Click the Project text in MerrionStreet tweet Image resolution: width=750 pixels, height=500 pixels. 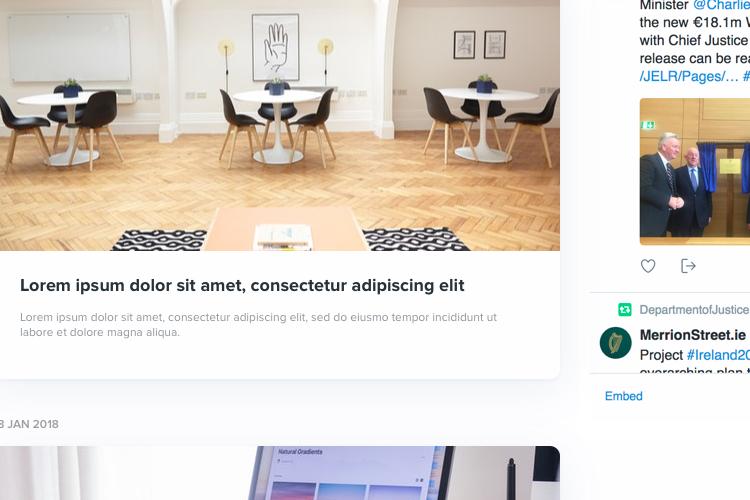pyautogui.click(x=661, y=355)
